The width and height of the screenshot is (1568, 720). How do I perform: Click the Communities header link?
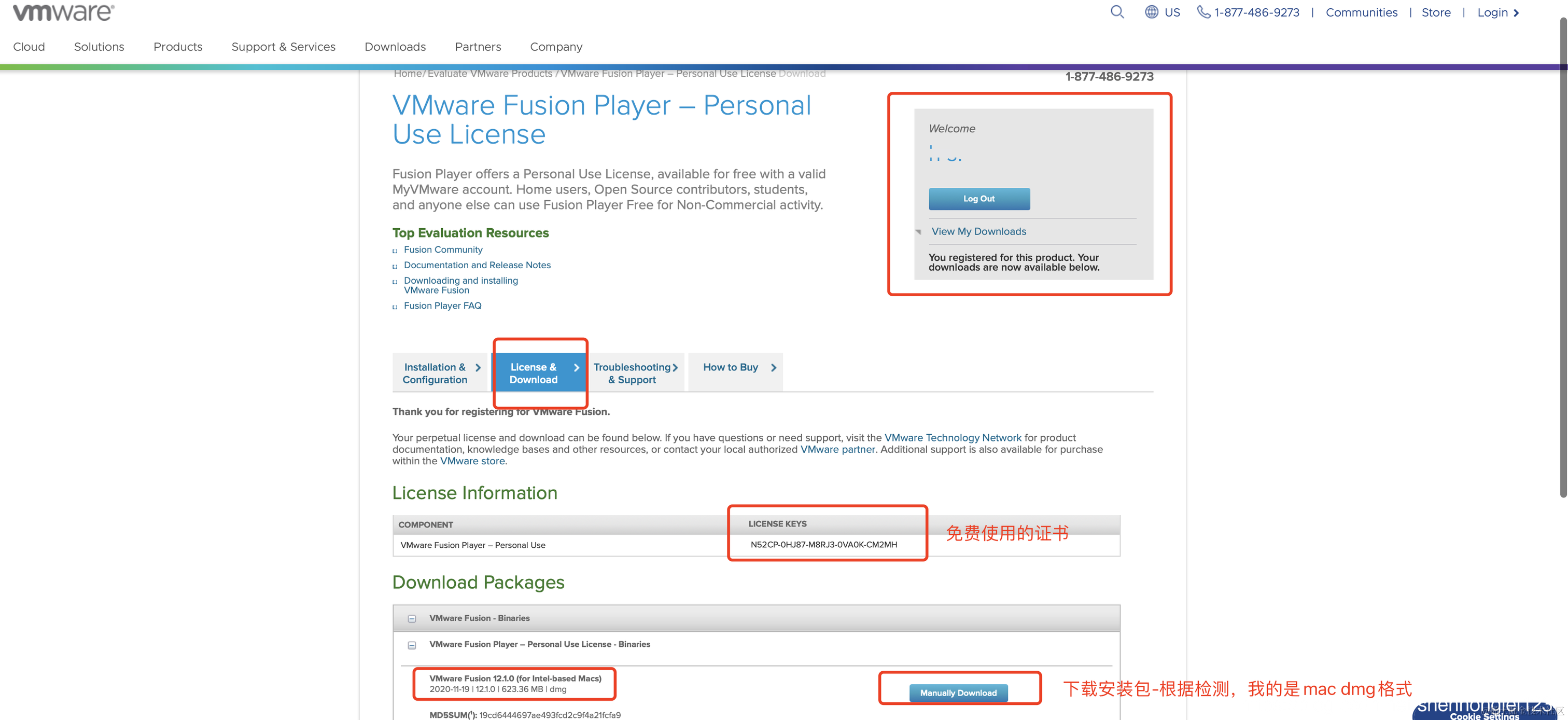[x=1361, y=12]
